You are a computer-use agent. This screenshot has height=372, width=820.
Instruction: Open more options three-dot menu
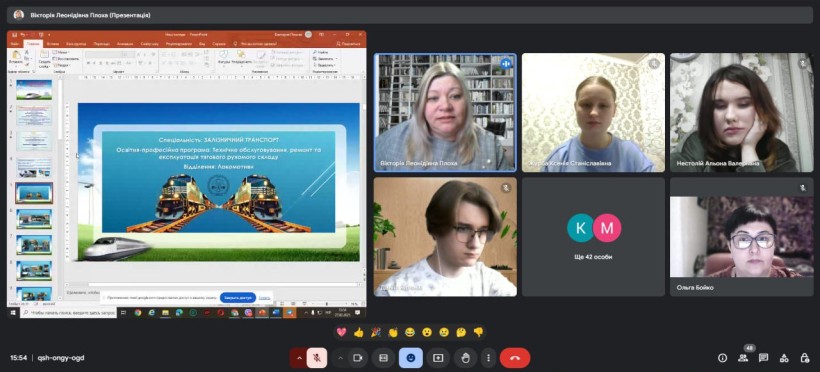488,358
